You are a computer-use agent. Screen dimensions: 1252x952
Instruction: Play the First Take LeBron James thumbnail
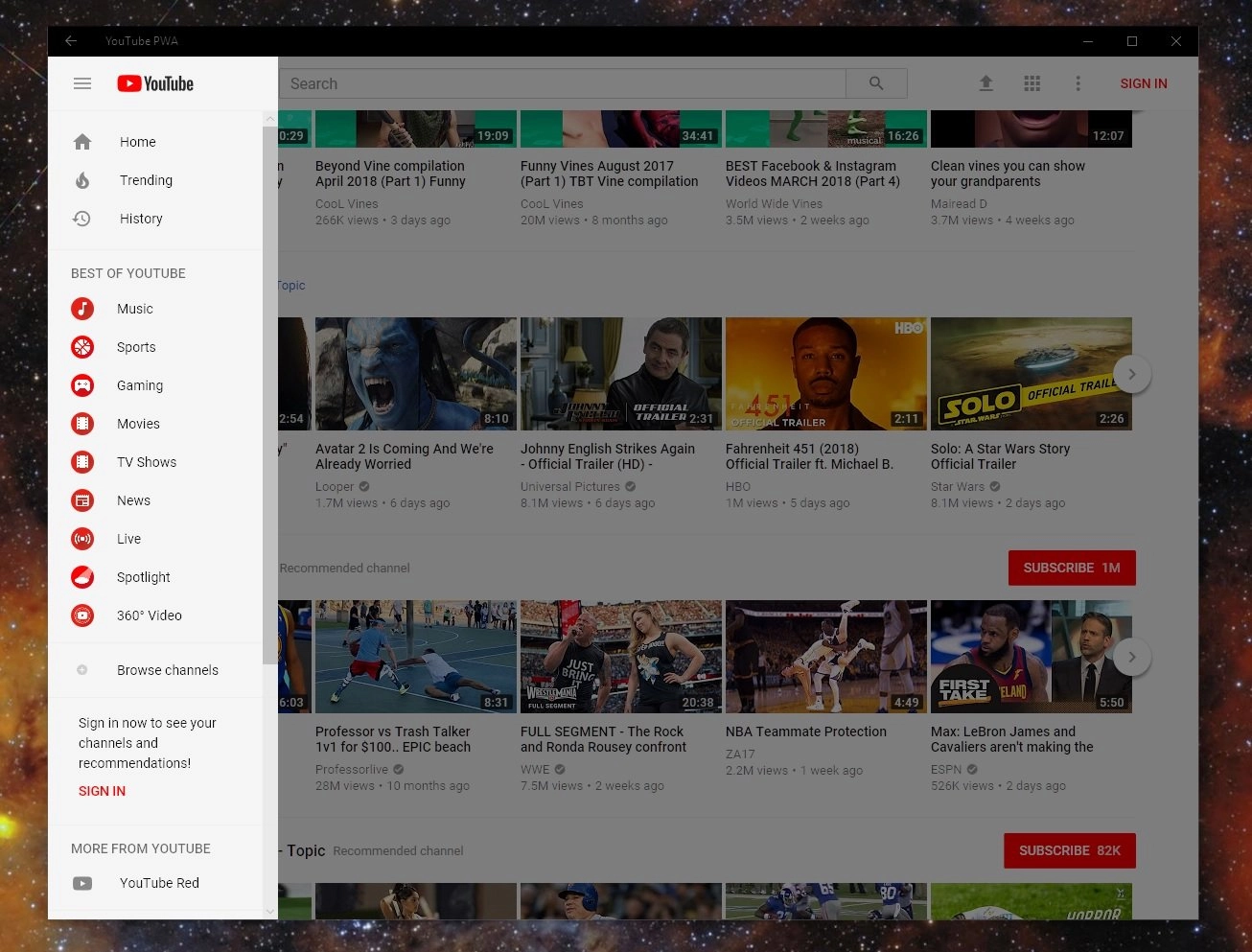1032,657
